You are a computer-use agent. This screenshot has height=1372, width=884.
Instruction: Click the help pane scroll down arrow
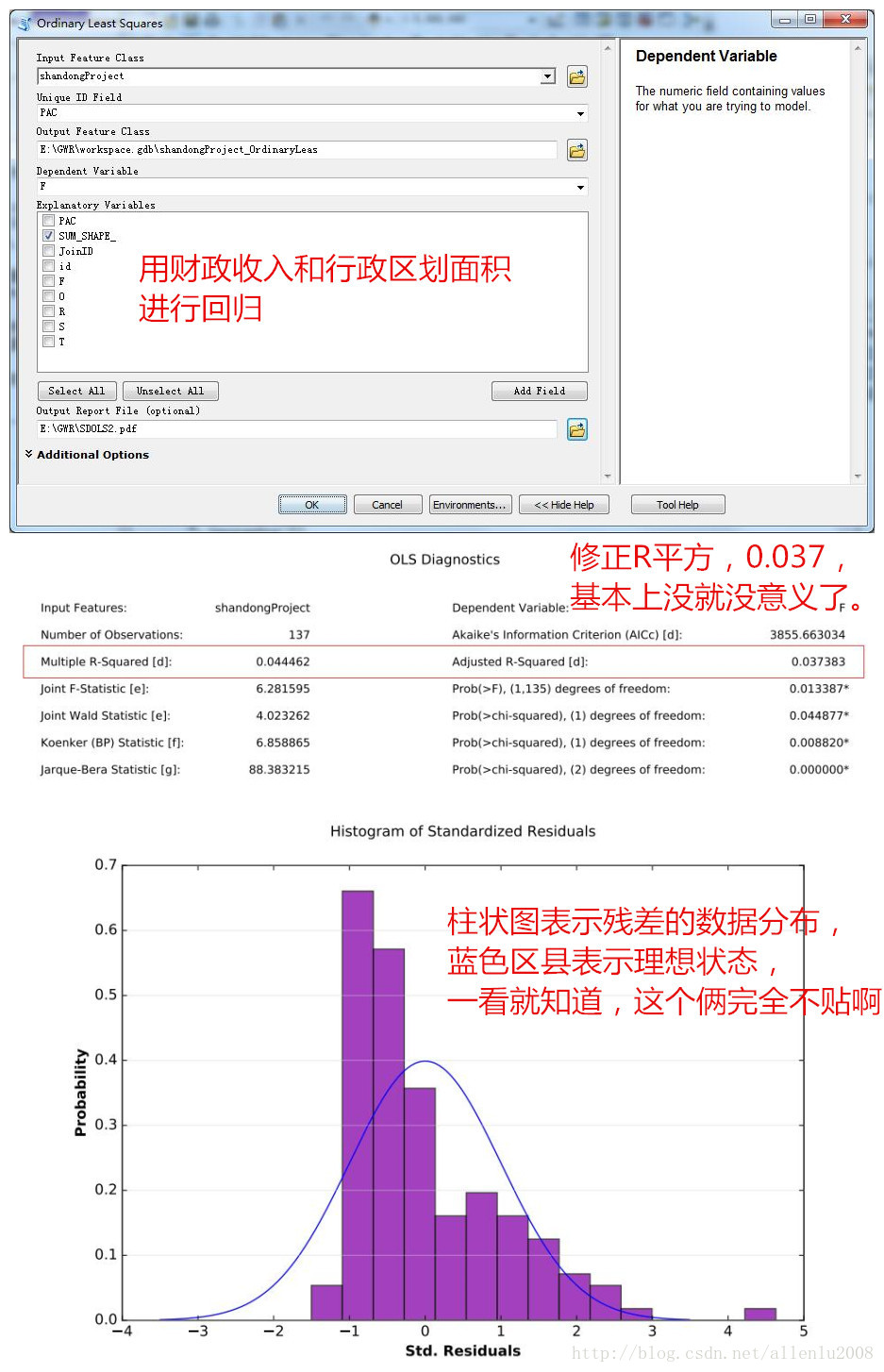(x=858, y=477)
